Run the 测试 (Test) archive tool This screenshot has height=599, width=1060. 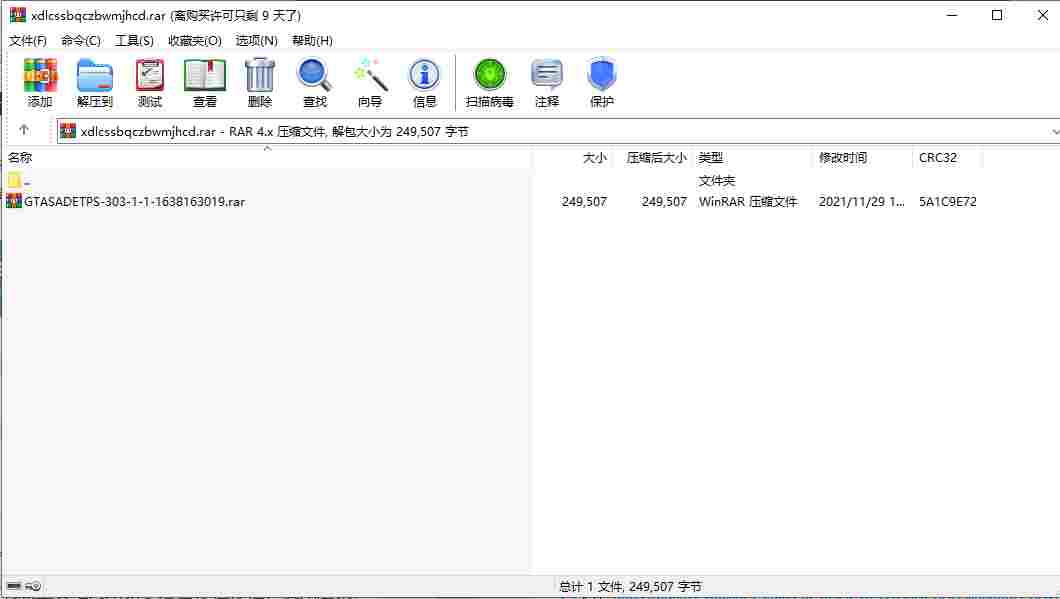pyautogui.click(x=150, y=75)
